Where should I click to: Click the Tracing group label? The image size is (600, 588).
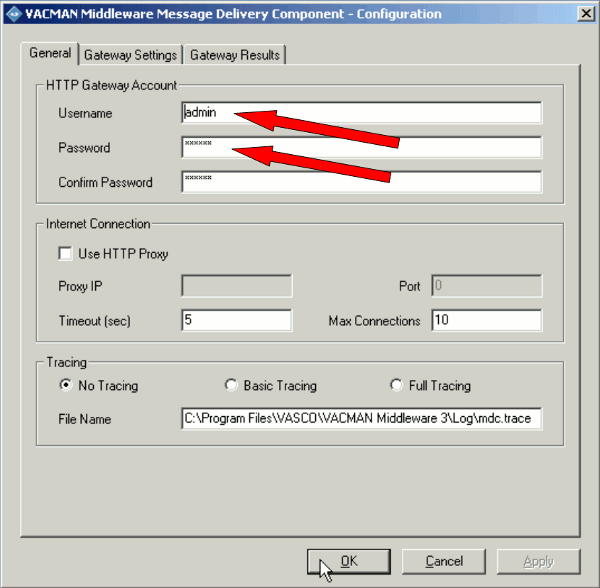(67, 362)
